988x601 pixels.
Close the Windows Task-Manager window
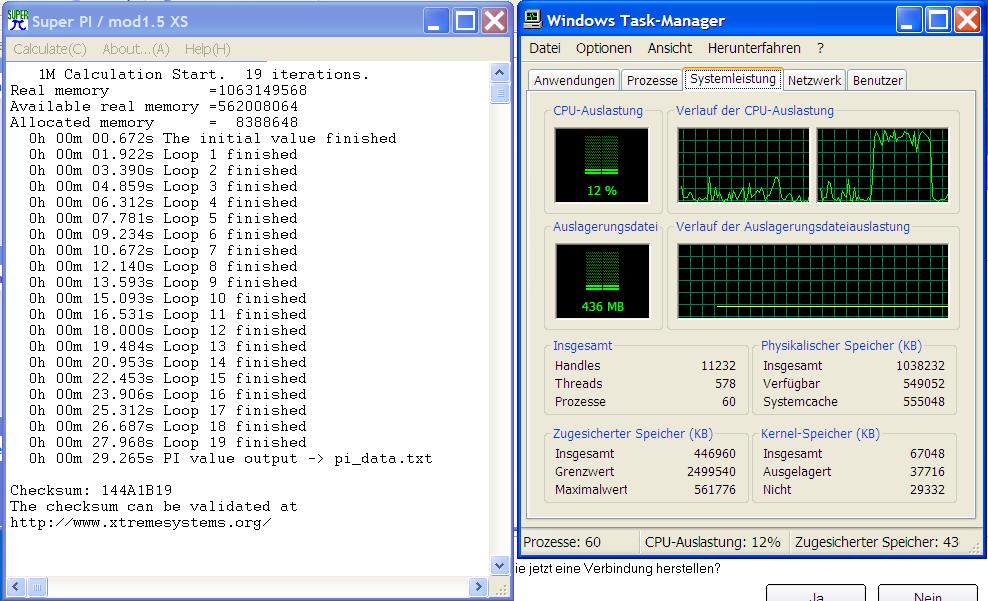click(x=967, y=20)
